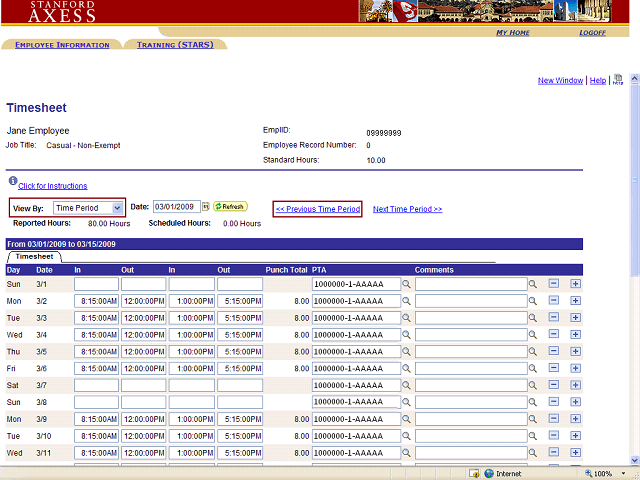This screenshot has height=480, width=640.
Task: Click the calendar icon next to Date field
Action: [x=206, y=207]
